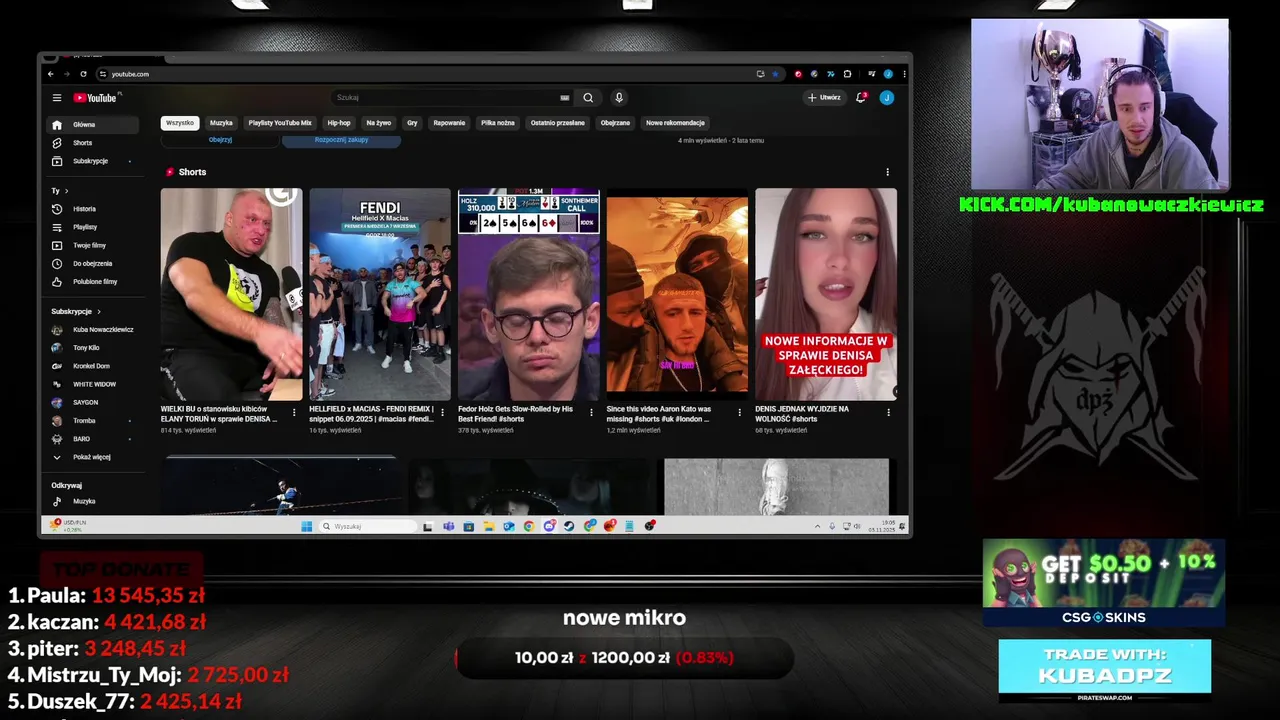This screenshot has width=1280, height=720.
Task: Reload the page with the browser refresh icon
Action: [x=83, y=74]
